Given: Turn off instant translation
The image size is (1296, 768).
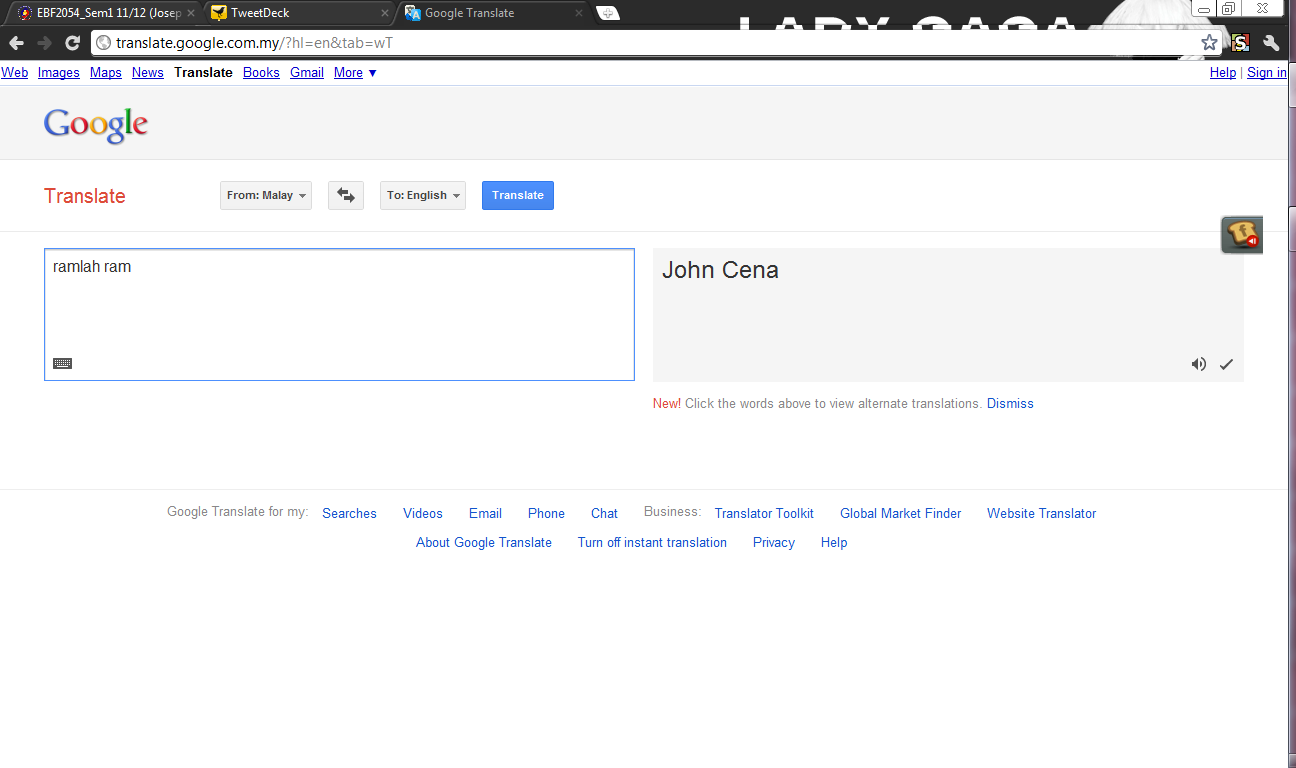Looking at the screenshot, I should (x=652, y=542).
